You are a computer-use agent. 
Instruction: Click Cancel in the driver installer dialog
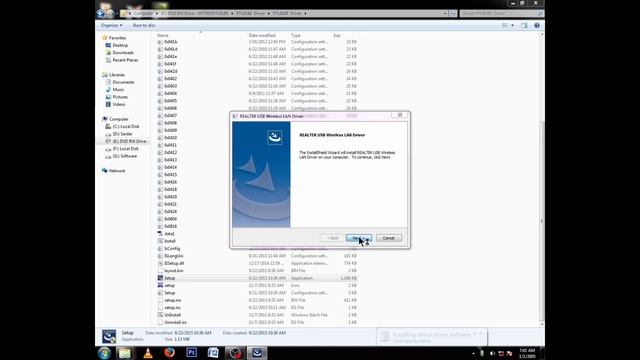click(x=389, y=238)
